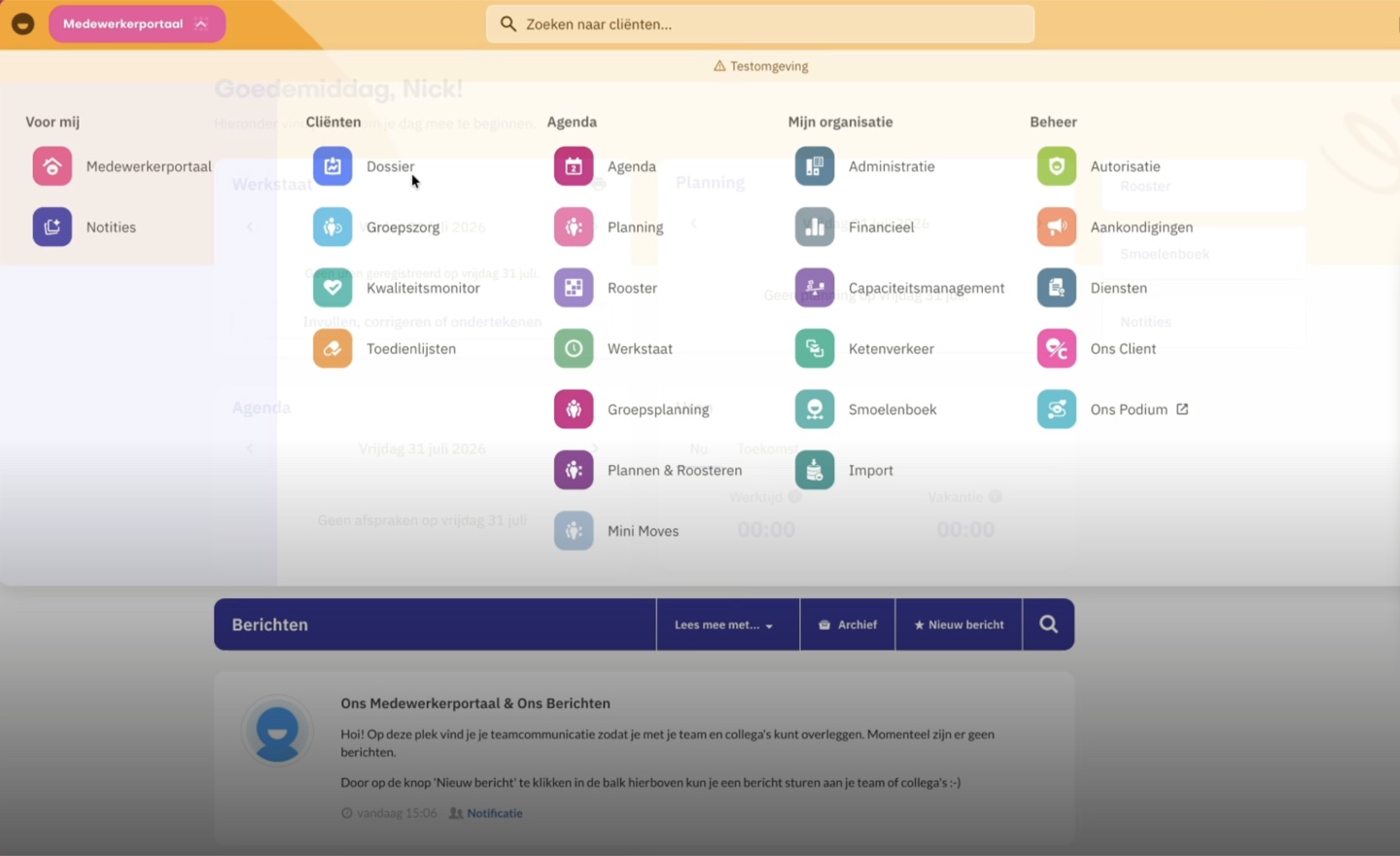Open the Kwaliteitsmonitor heart icon
Image resolution: width=1400 pixels, height=856 pixels.
pos(332,288)
